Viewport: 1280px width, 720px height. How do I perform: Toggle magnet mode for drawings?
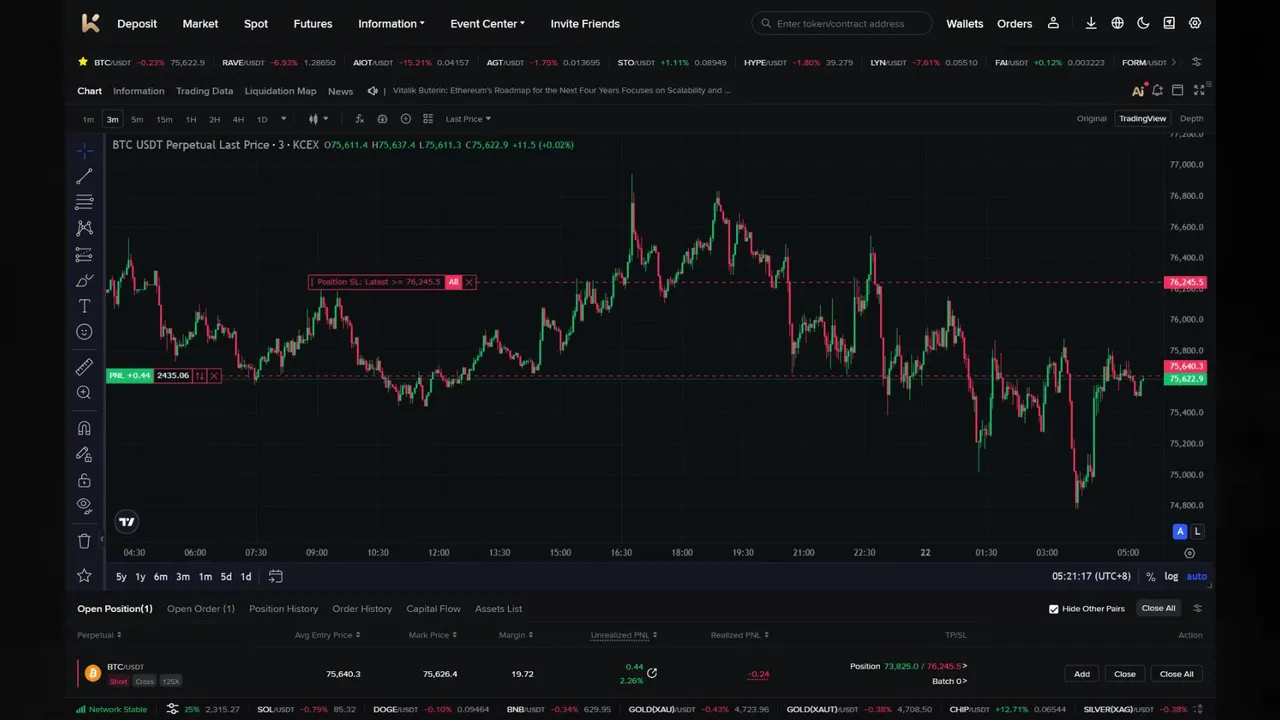click(x=84, y=429)
